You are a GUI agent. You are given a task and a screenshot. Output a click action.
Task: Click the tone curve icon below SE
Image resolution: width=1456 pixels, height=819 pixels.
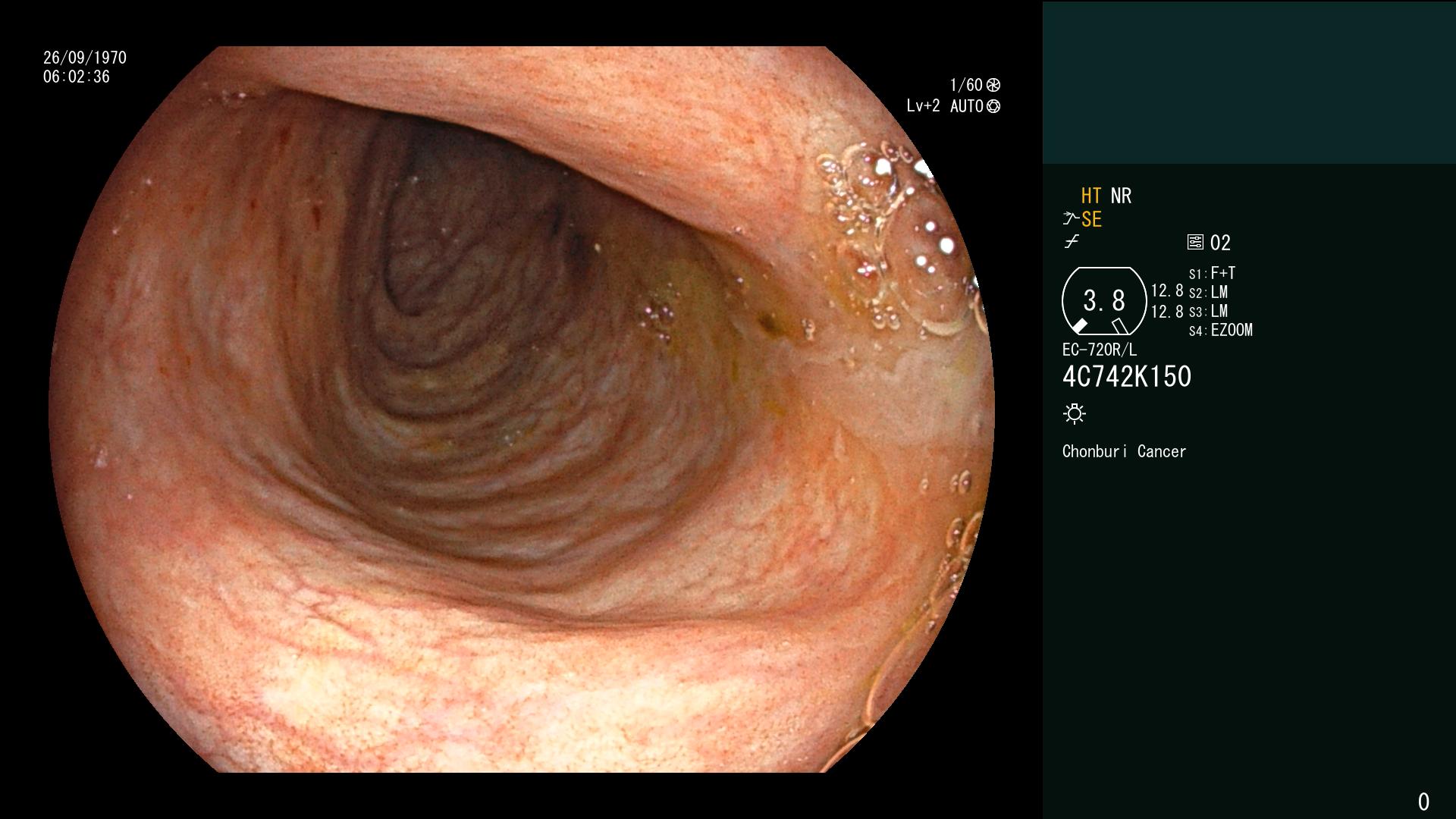[x=1072, y=243]
